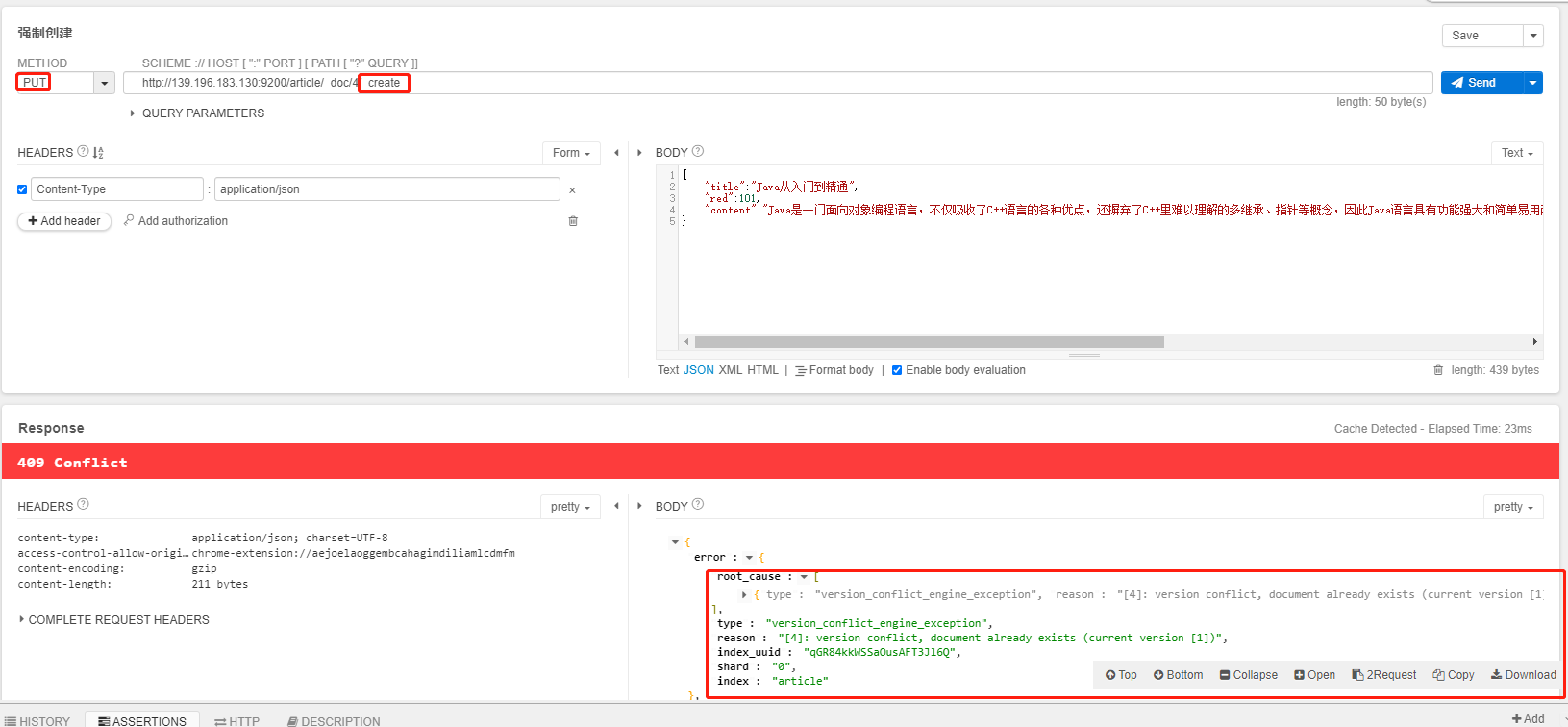Open the ASSERTIONS tab

(x=142, y=720)
